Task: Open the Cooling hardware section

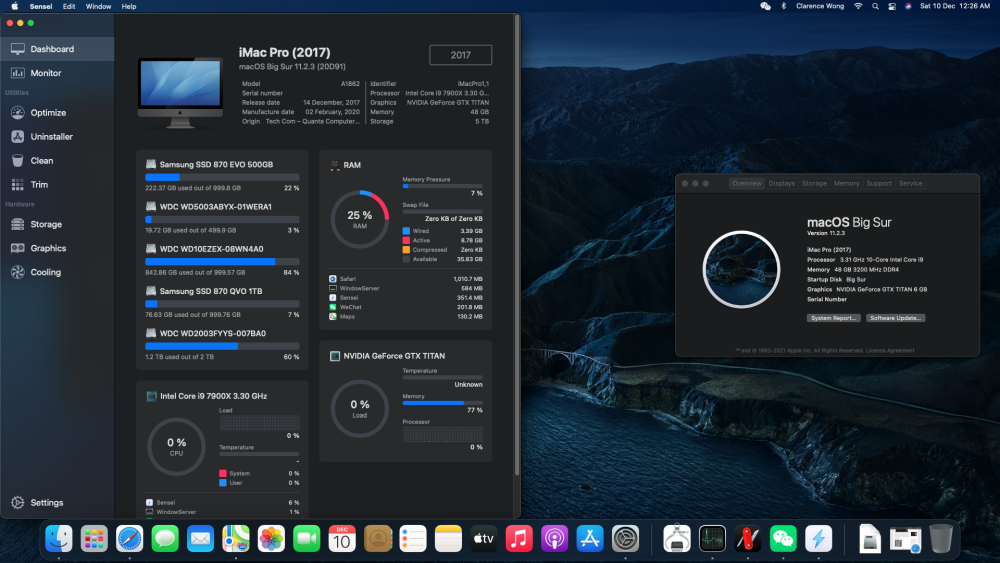Action: pyautogui.click(x=57, y=272)
